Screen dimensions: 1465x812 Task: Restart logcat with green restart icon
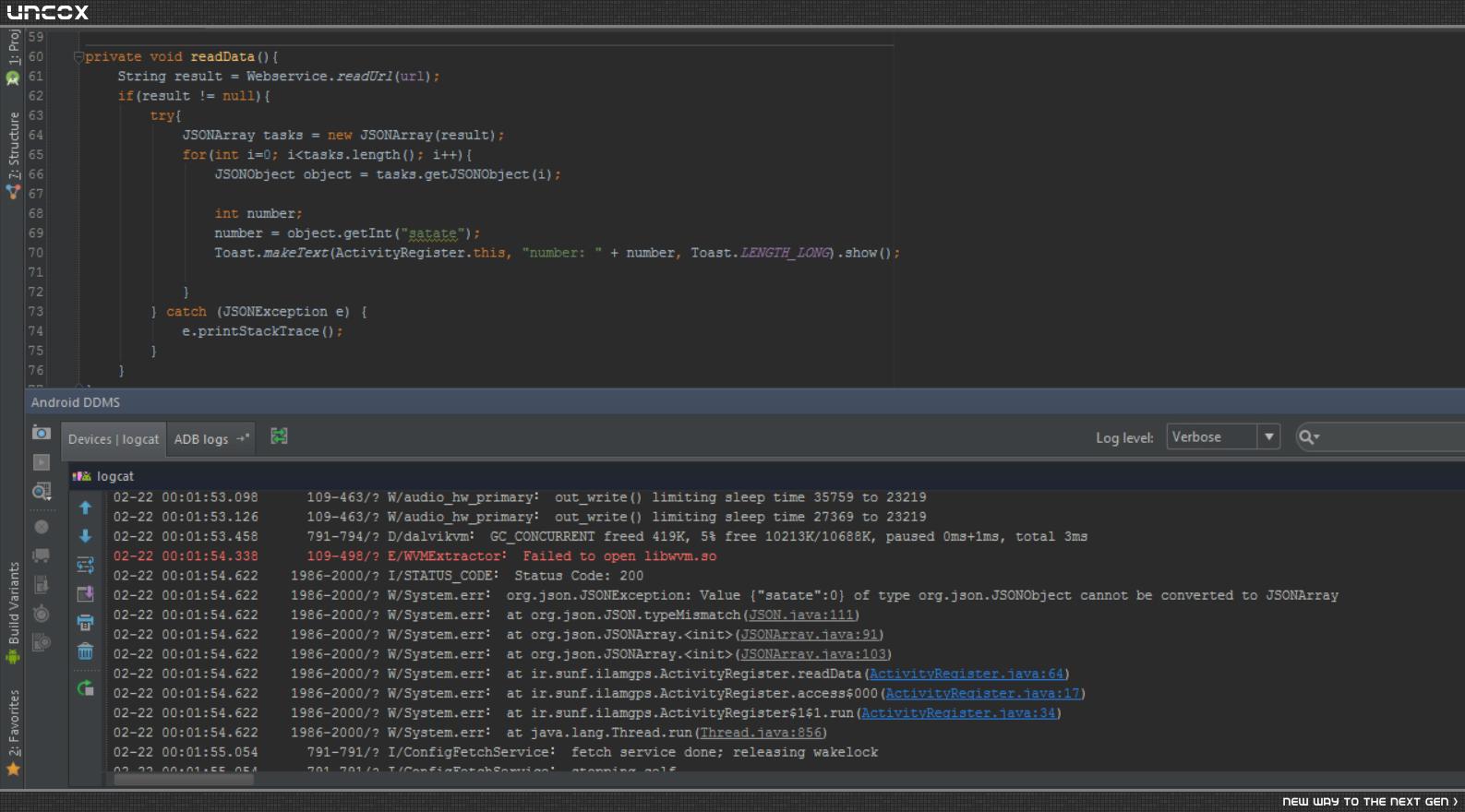(85, 687)
